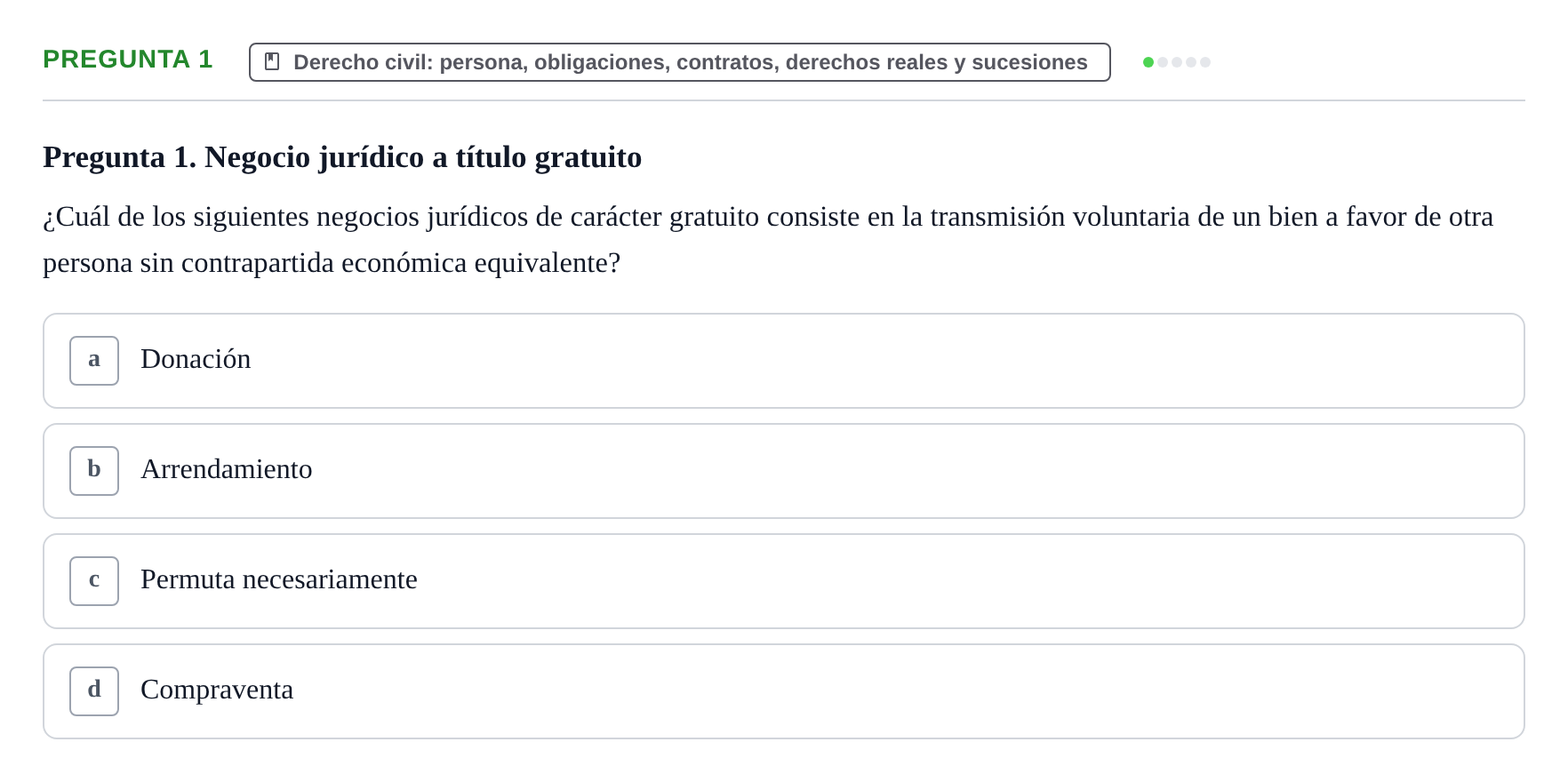Pick the Compraventa answer text
The width and height of the screenshot is (1568, 782).
pyautogui.click(x=217, y=690)
